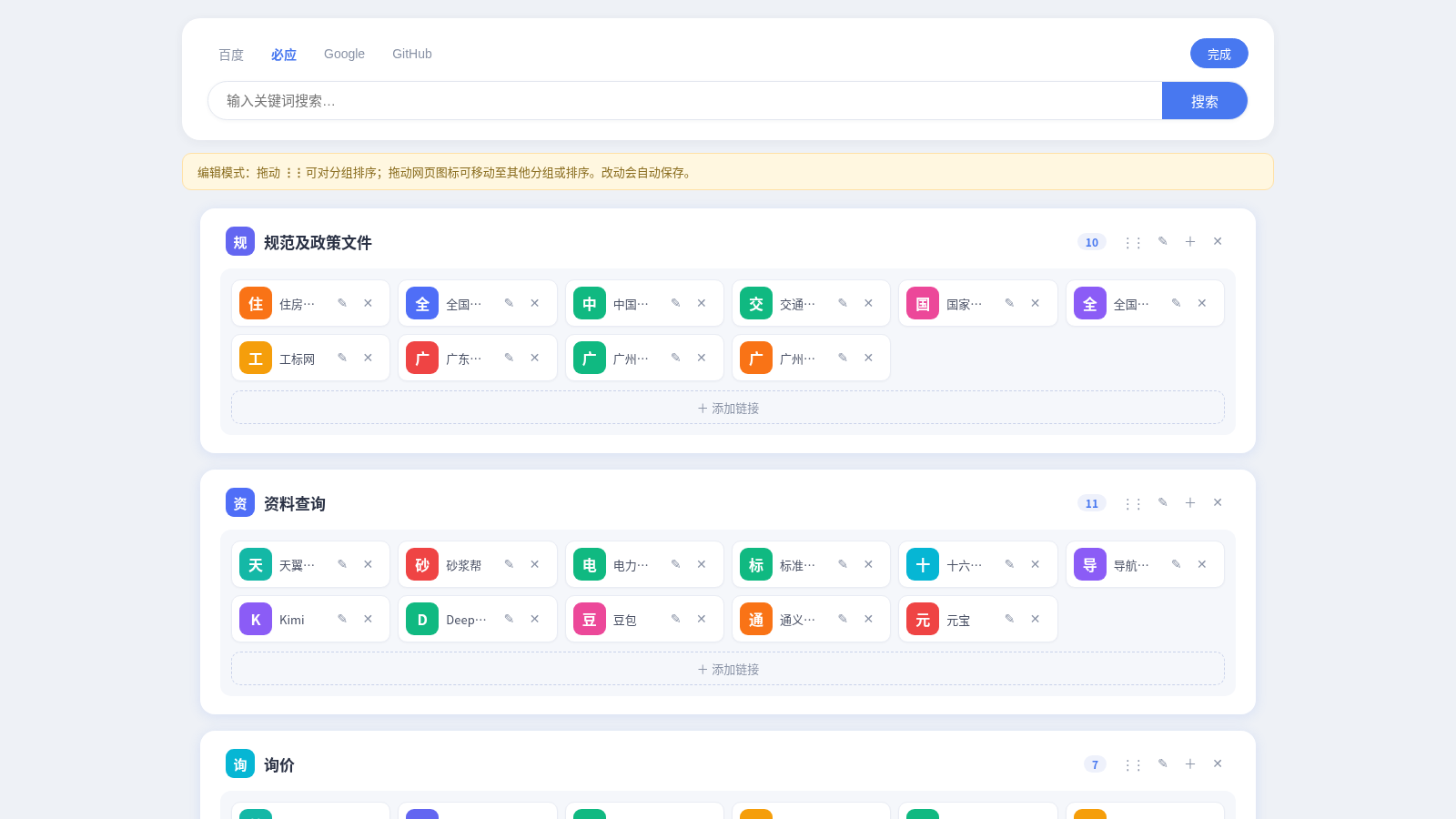Screen dimensions: 1456x819
Task: Delete the 砂浆帮 link card
Action: (x=534, y=564)
